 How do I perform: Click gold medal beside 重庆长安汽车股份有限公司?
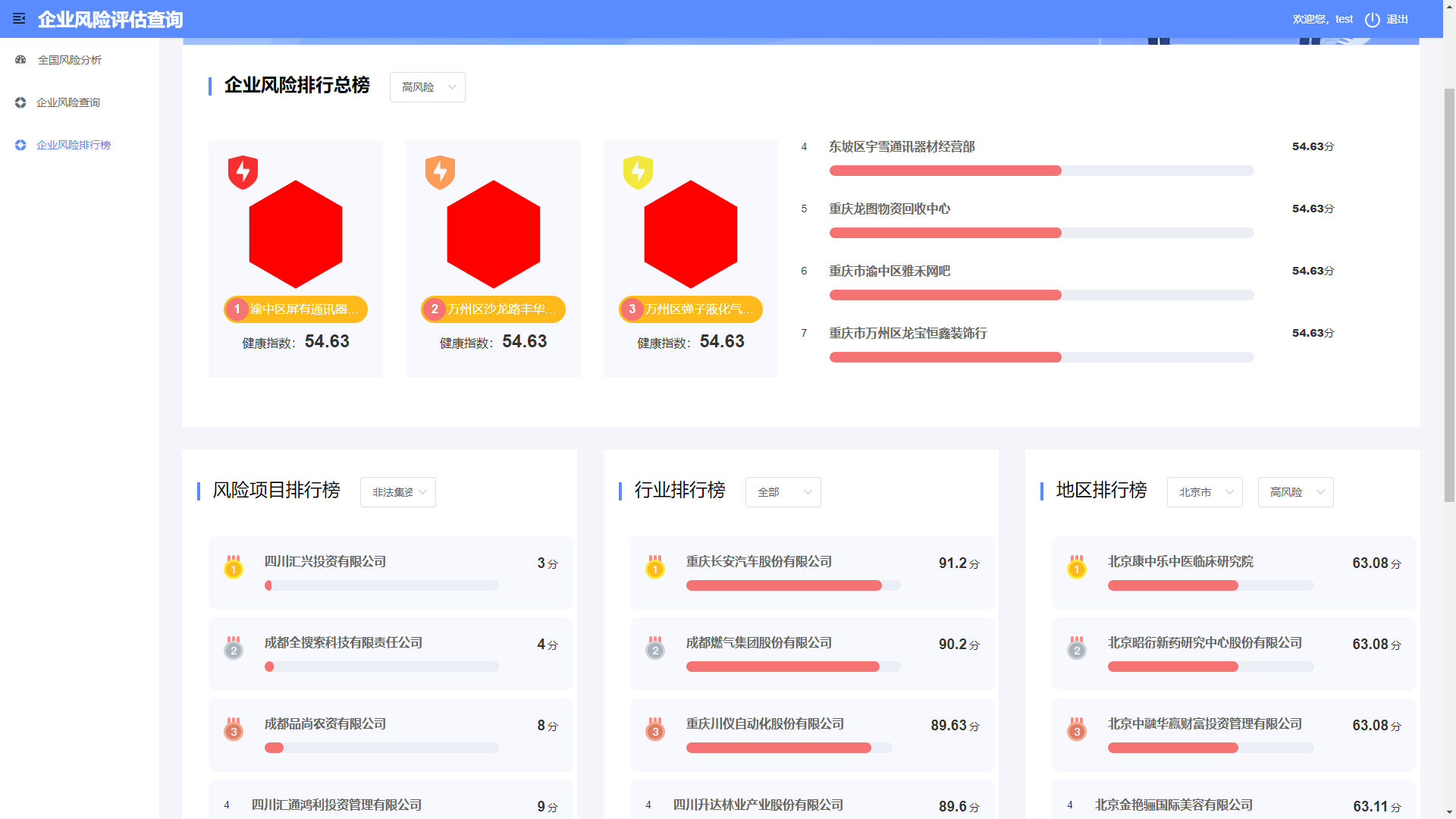coord(655,566)
